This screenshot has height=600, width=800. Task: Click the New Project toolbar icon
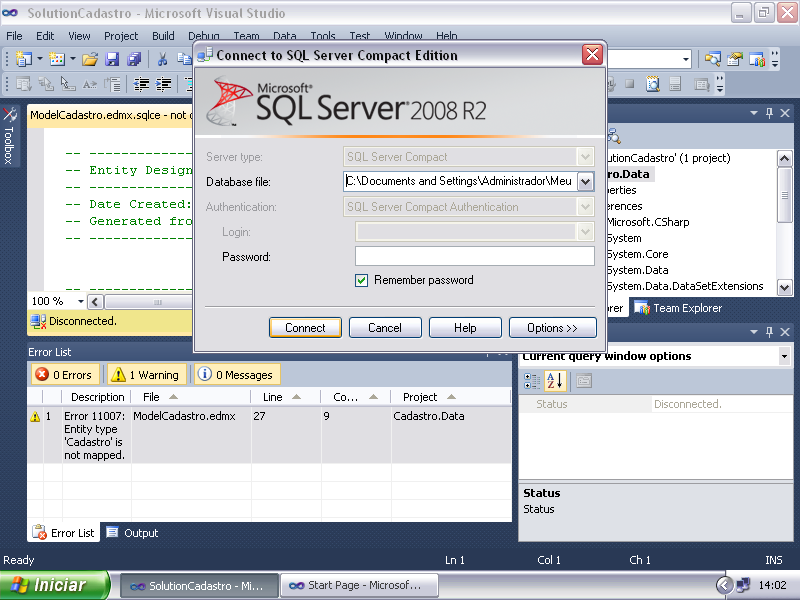pos(23,59)
